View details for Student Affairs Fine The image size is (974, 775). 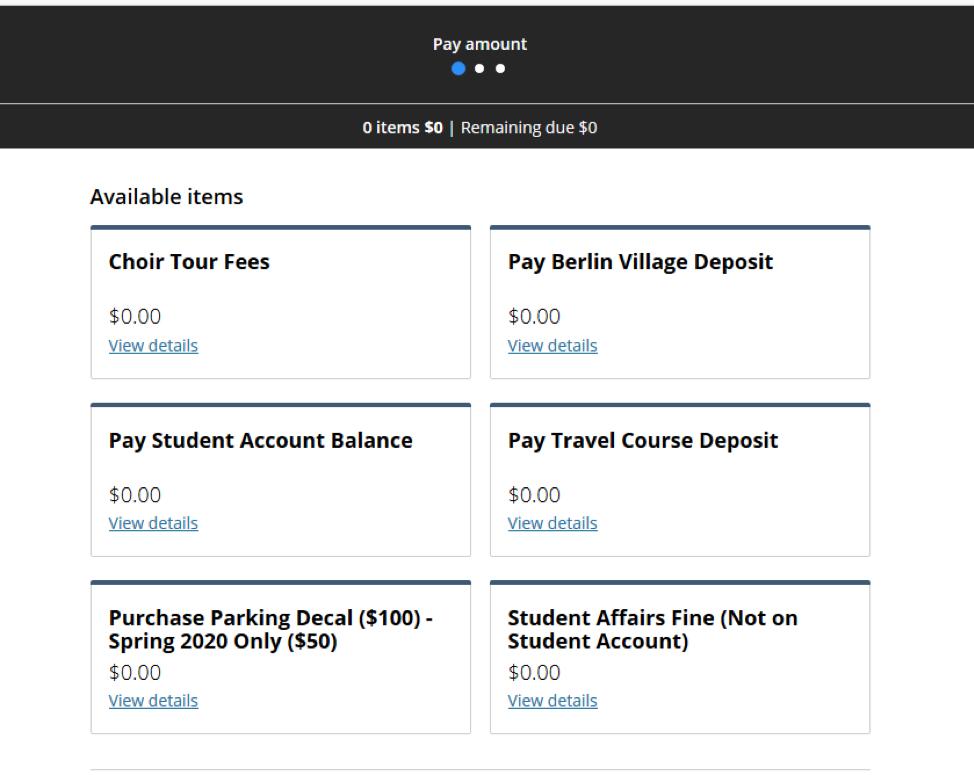point(552,701)
